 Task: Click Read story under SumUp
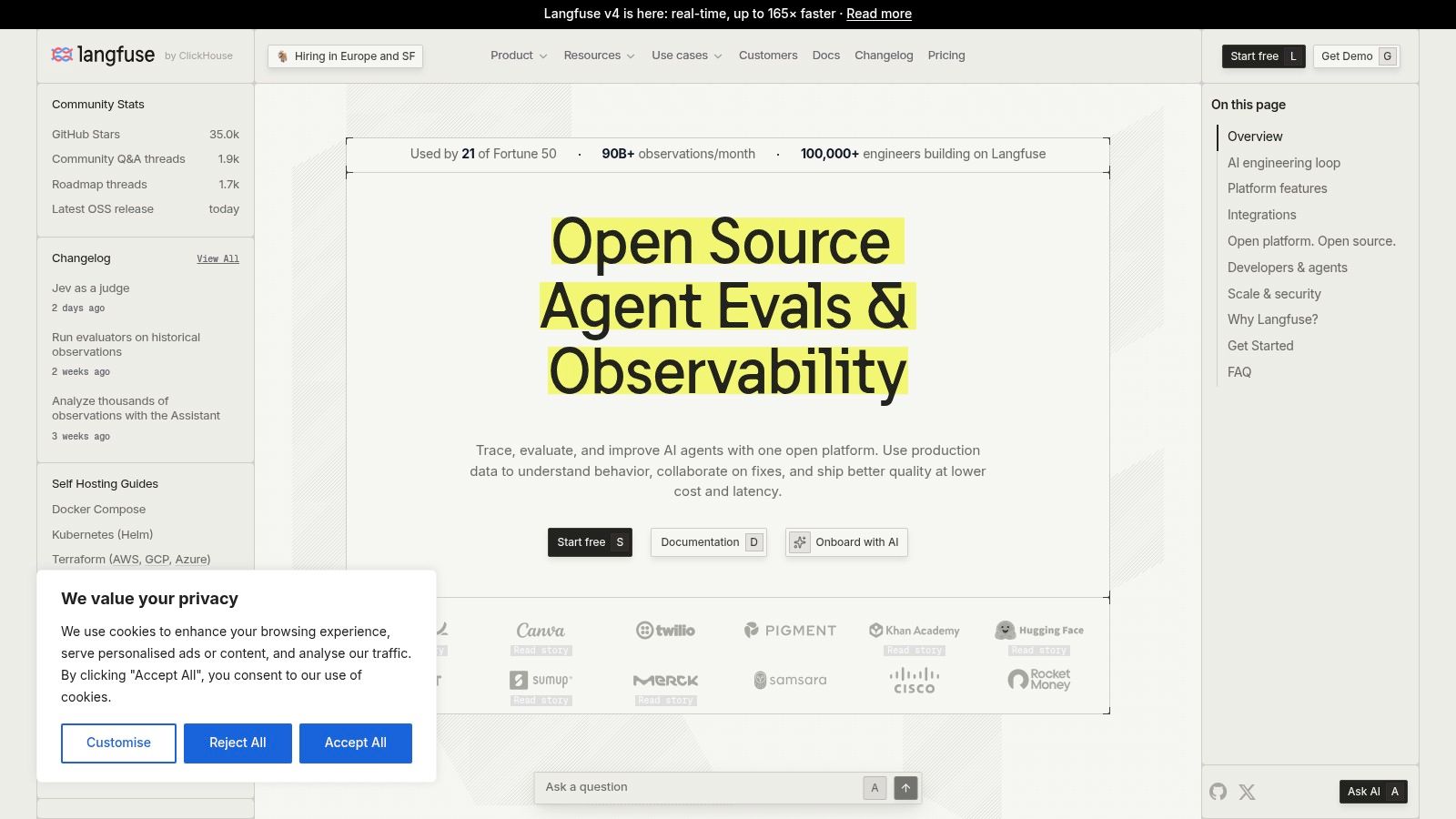click(x=541, y=701)
